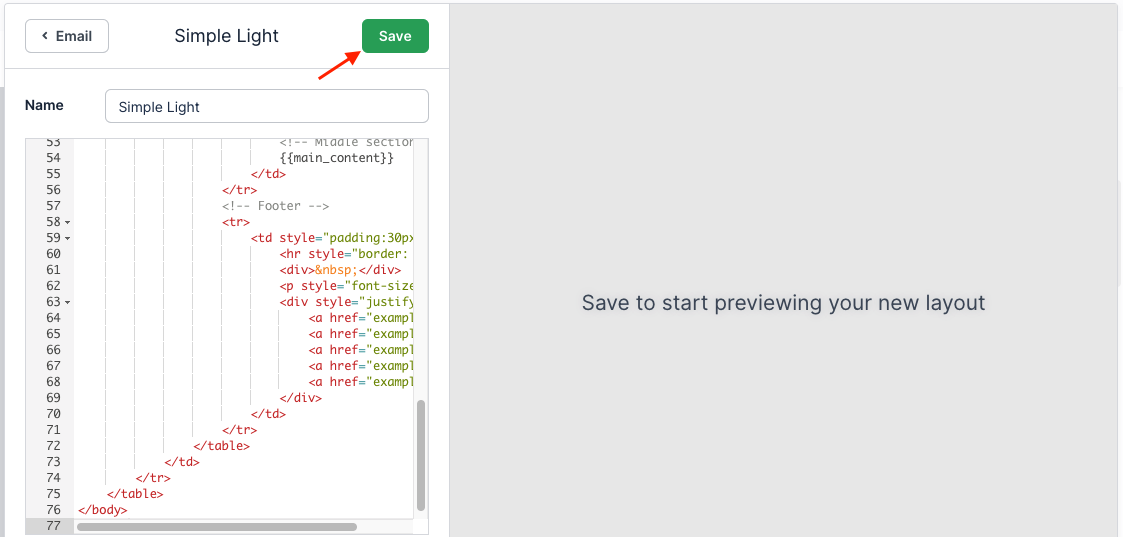
Task: Click the </tr> tag on line 71
Action: click(240, 430)
